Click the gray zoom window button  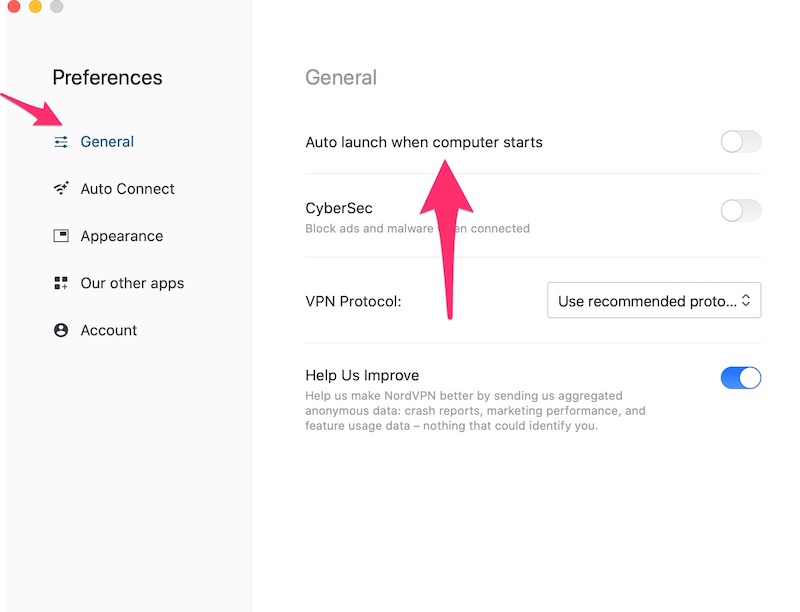[x=56, y=7]
